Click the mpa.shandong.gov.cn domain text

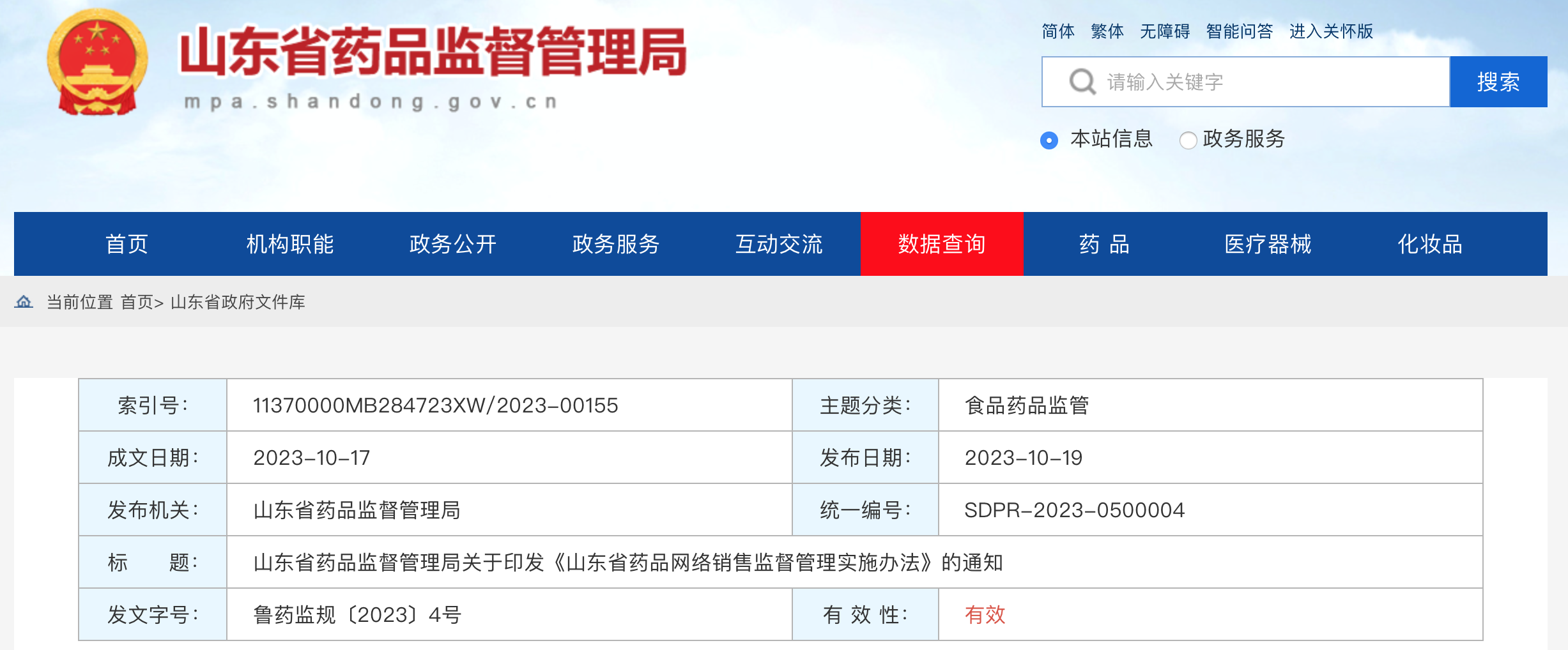click(371, 102)
